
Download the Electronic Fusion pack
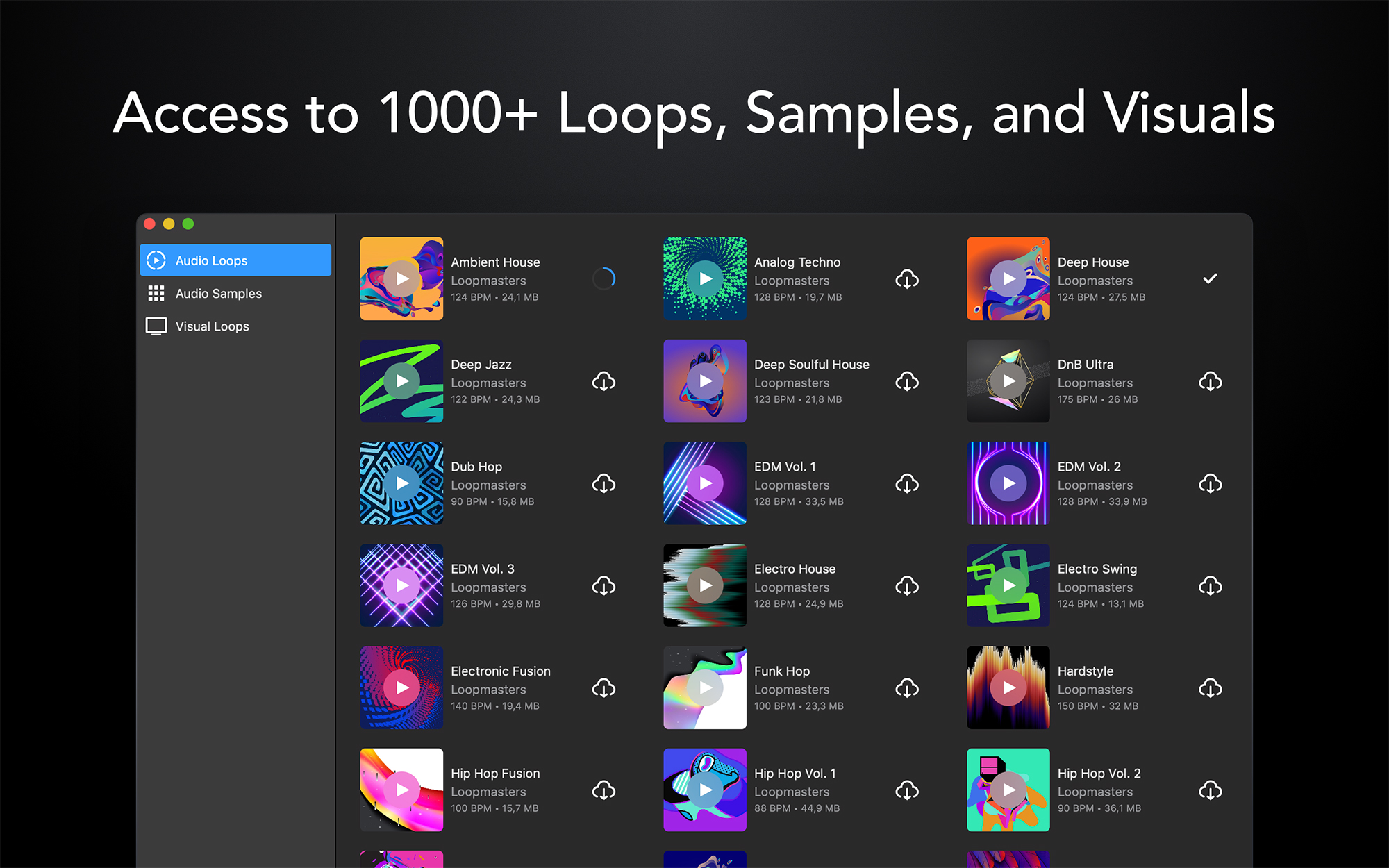(x=604, y=688)
